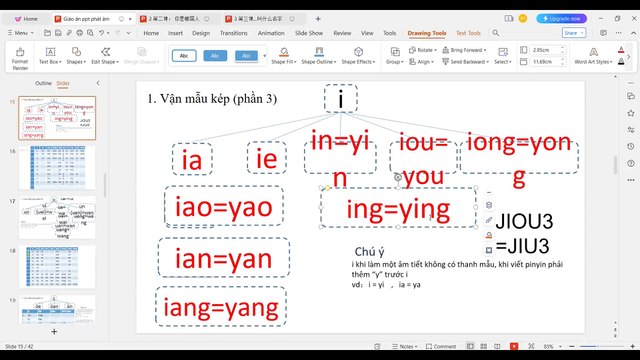Viewport: 640px width, 360px height.
Task: Click the Print Preview icon
Action: tap(90, 33)
